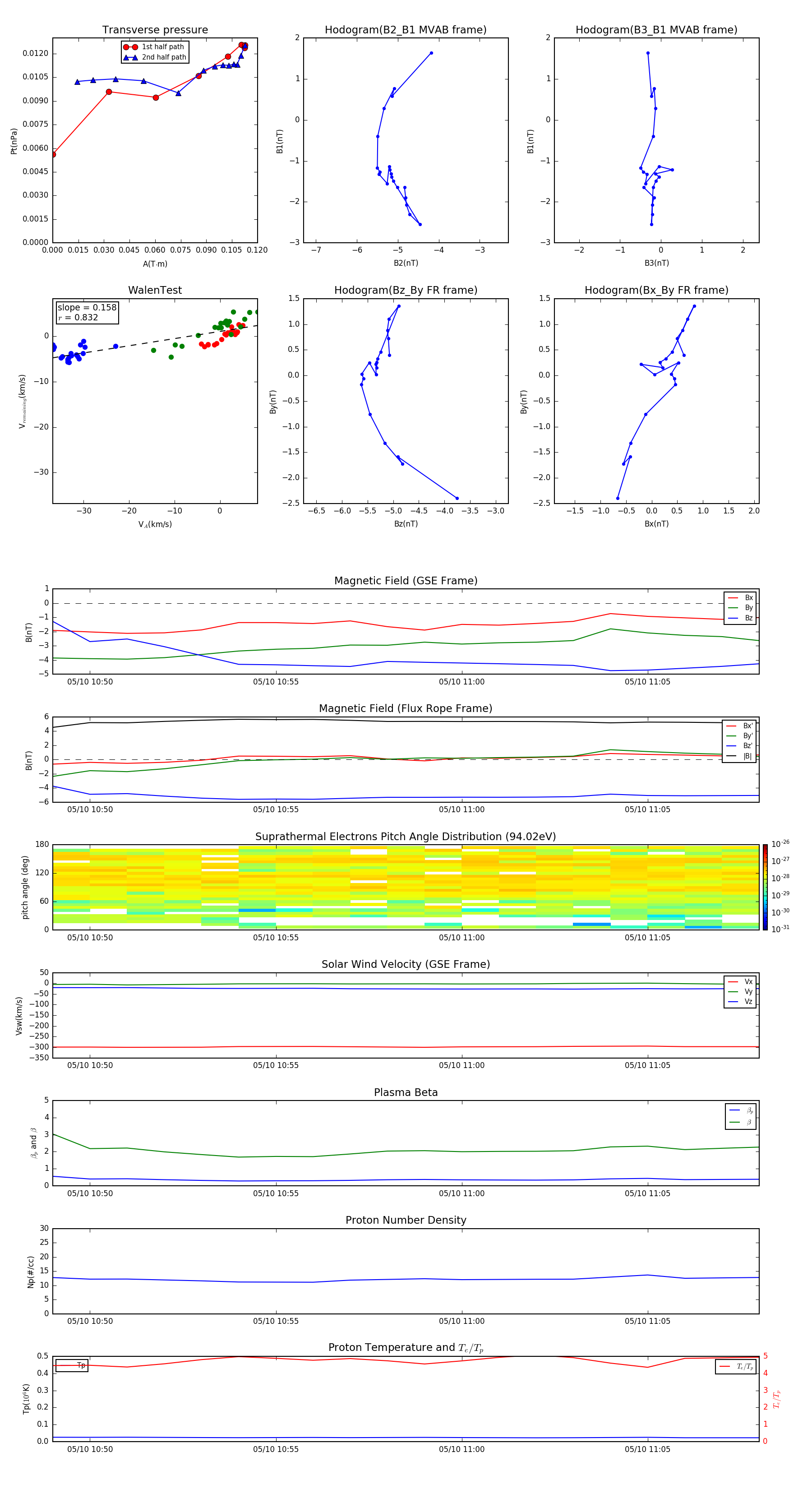Click the "Hodogram(B2_B1 MVAB frame)" title

coord(406,30)
